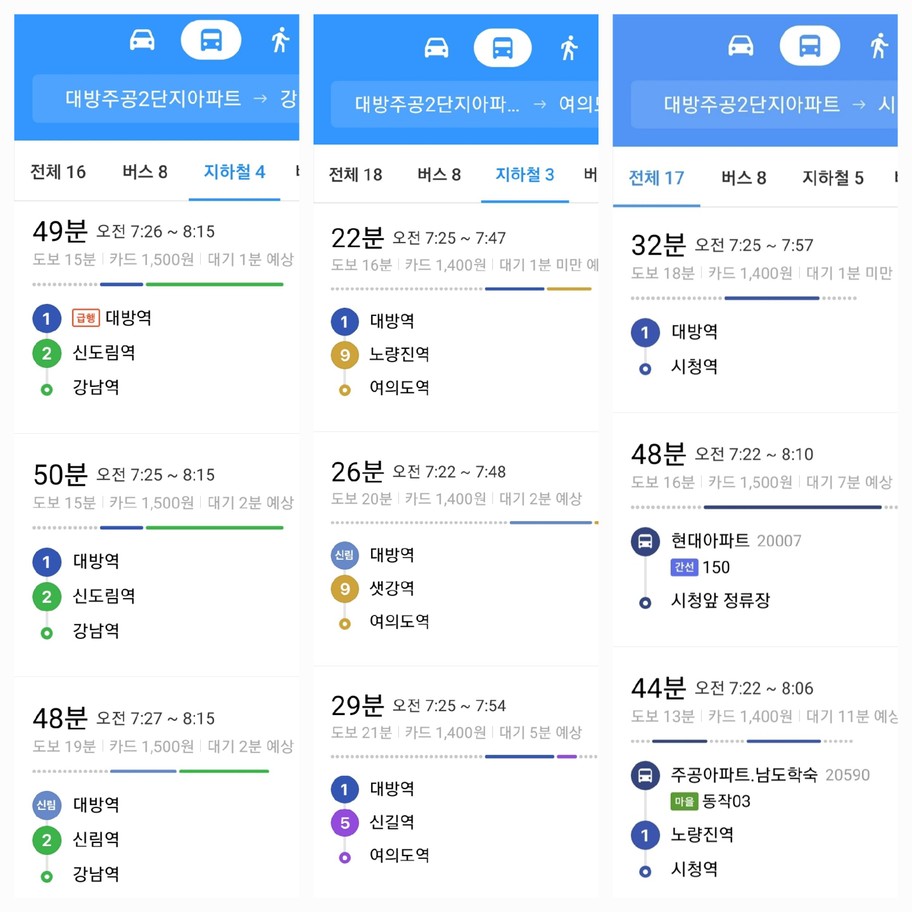Select 전체 18 tab in middle panel
Viewport: 912px width, 912px height.
pyautogui.click(x=355, y=174)
